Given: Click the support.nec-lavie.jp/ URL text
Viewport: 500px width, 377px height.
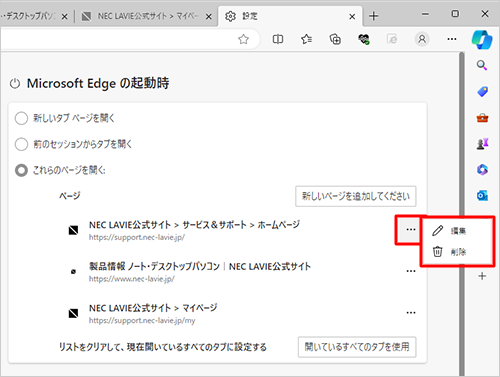Looking at the screenshot, I should (x=137, y=237).
